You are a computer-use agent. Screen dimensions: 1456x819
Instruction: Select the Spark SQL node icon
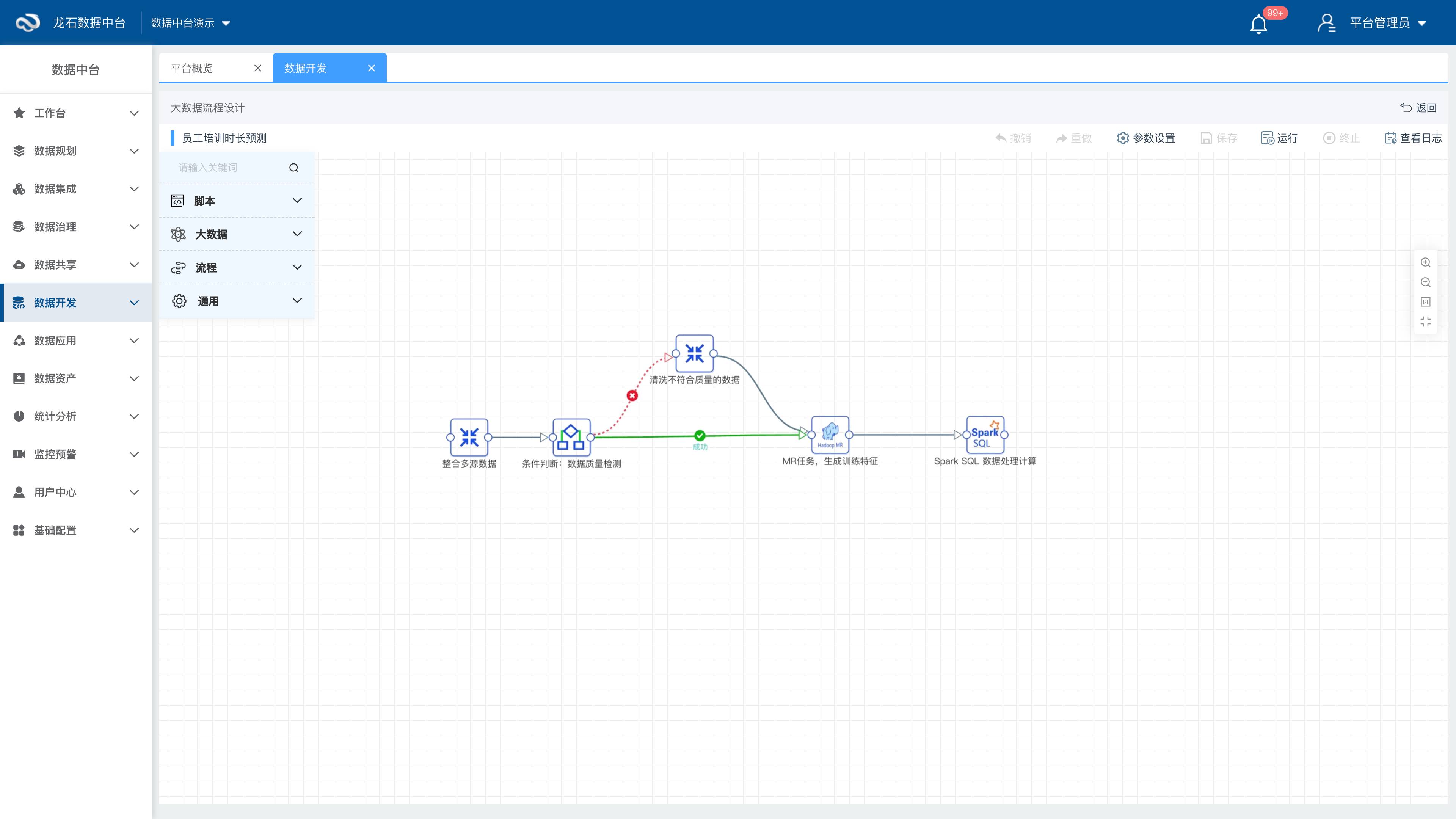tap(985, 434)
